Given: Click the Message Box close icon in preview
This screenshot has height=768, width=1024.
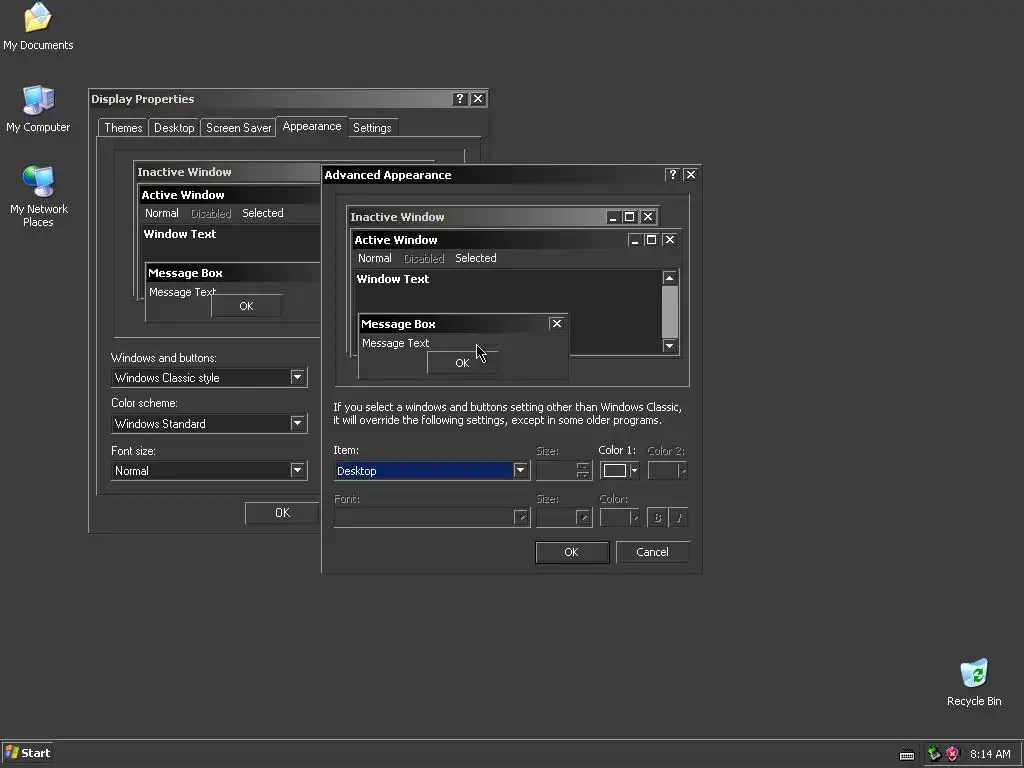Looking at the screenshot, I should [556, 323].
